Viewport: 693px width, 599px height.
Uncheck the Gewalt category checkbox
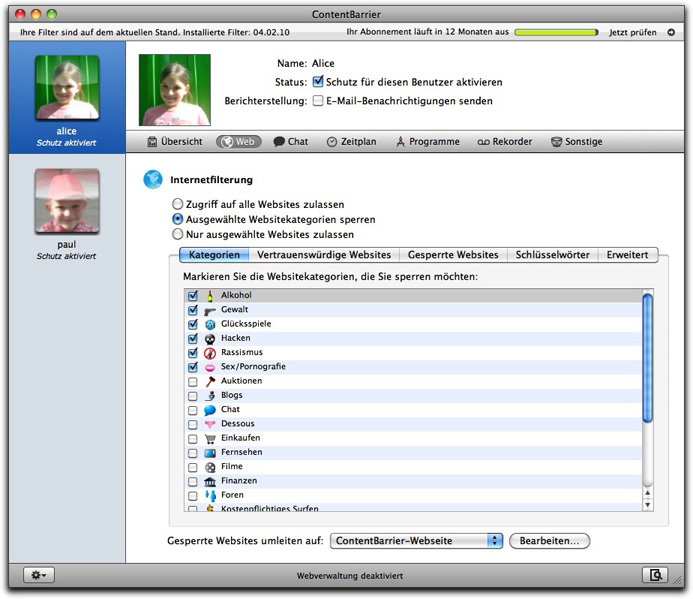[193, 310]
